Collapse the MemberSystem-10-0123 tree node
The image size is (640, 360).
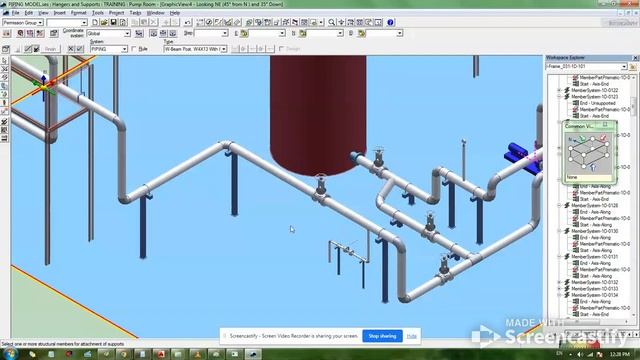pyautogui.click(x=559, y=97)
